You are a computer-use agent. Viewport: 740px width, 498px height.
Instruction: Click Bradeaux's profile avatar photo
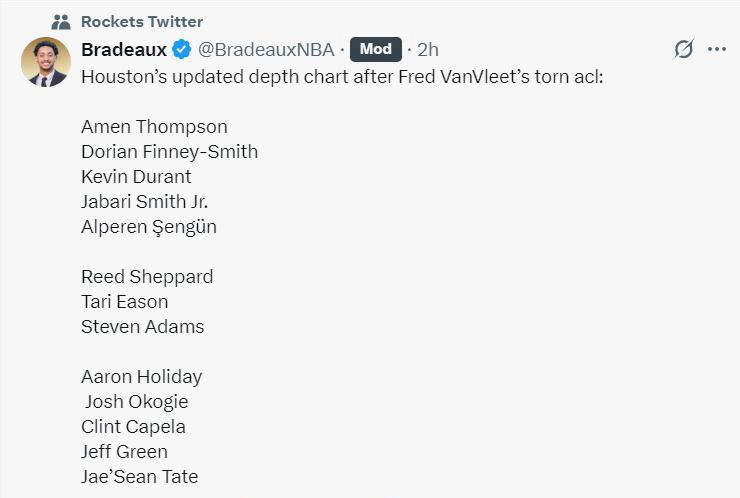click(x=45, y=62)
